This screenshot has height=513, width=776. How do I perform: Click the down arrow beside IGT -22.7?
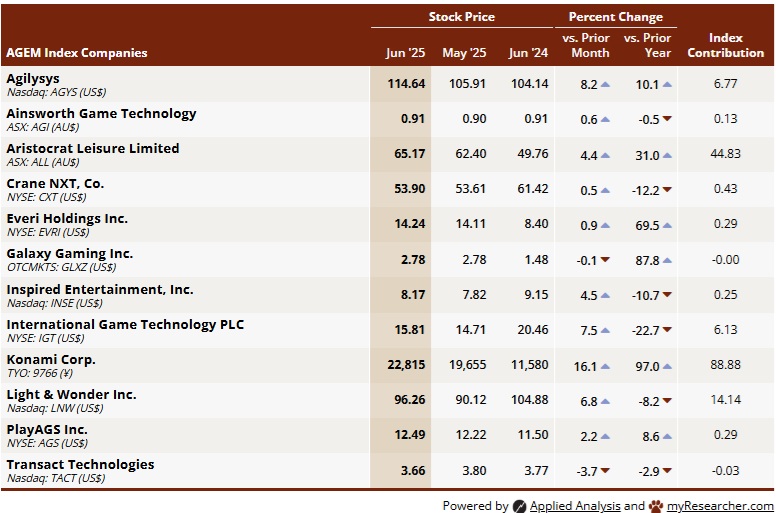coord(667,329)
